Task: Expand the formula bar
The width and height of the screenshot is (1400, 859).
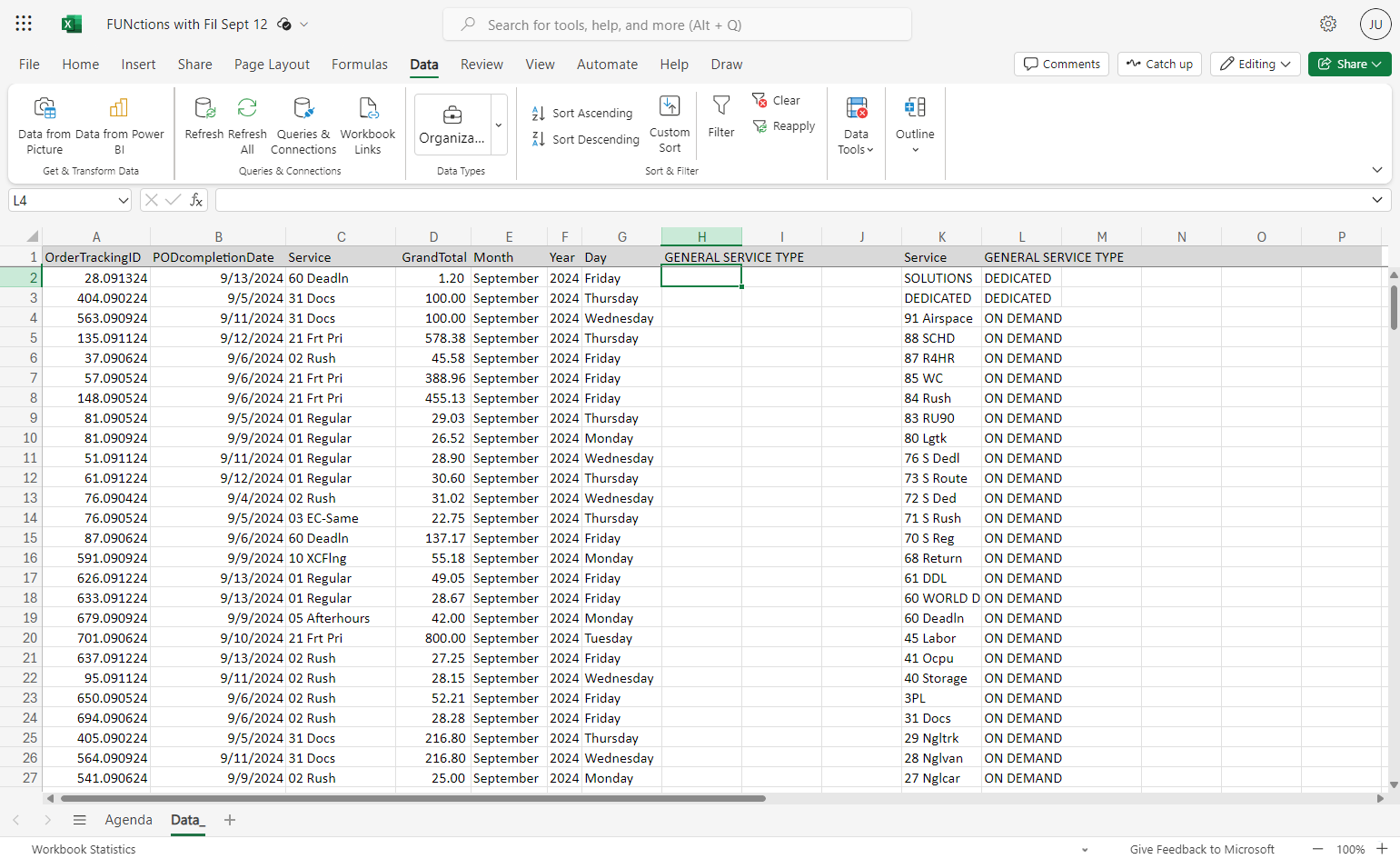Action: coord(1377,200)
